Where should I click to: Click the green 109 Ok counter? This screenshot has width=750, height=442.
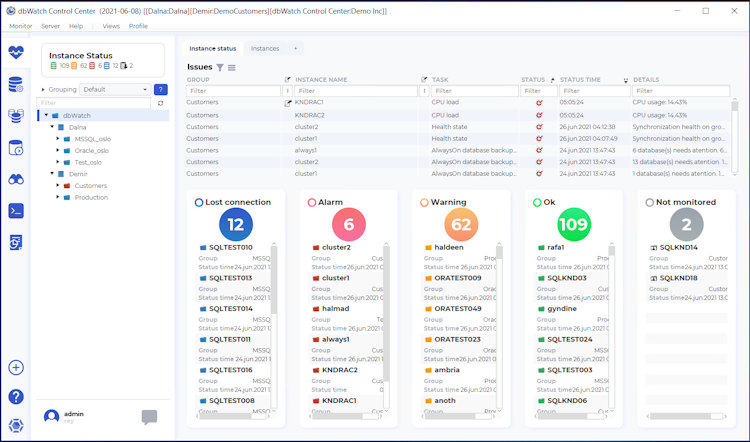point(574,224)
